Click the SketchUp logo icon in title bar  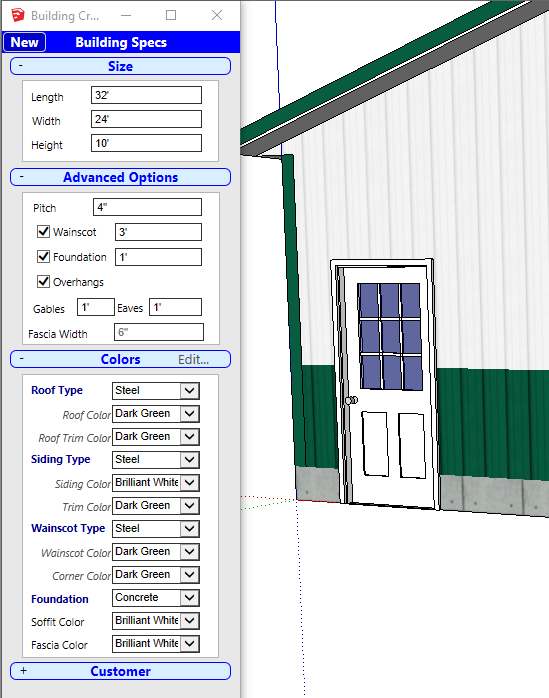tap(18, 15)
